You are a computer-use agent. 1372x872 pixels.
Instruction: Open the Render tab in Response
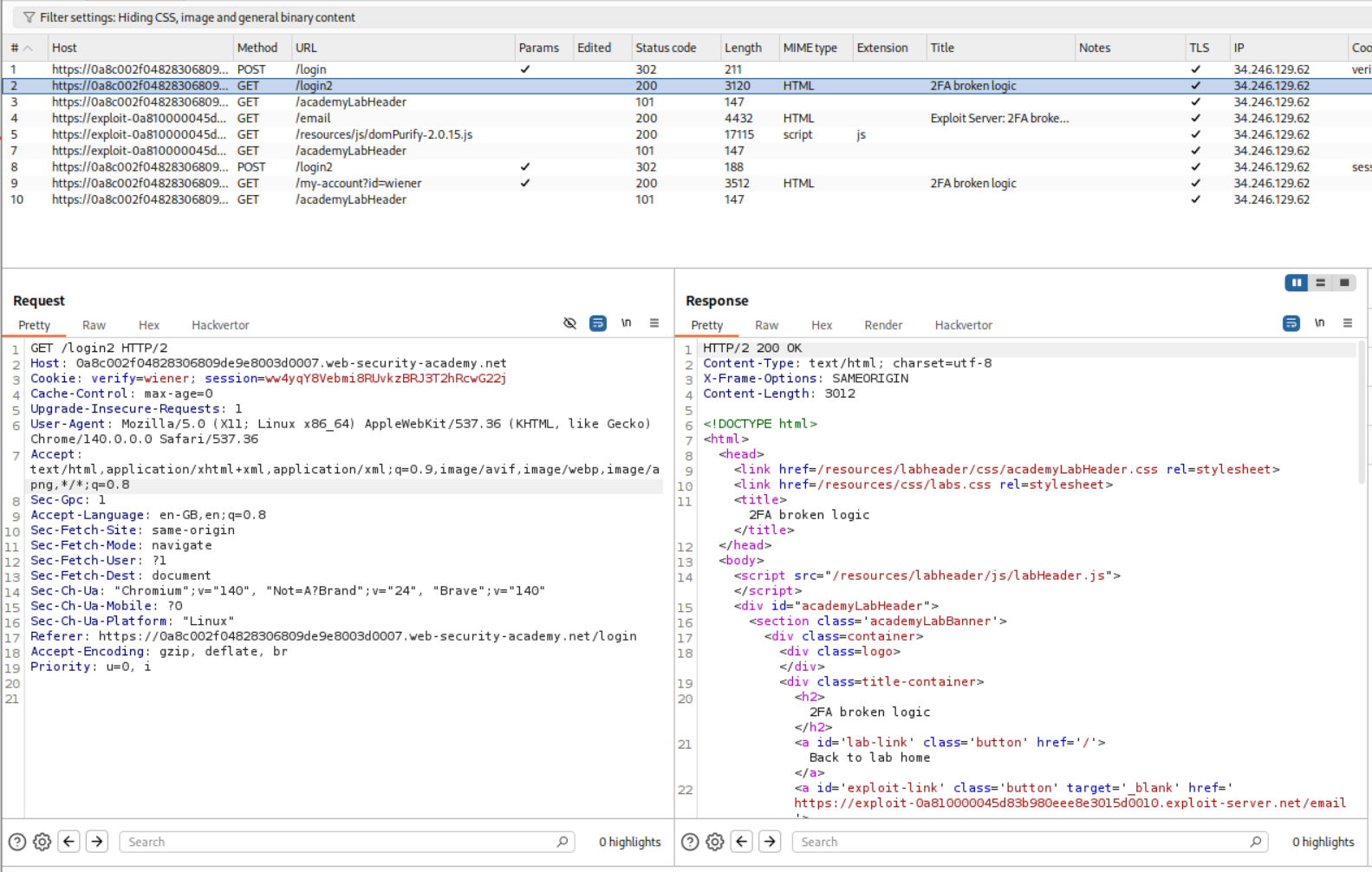[x=882, y=325]
